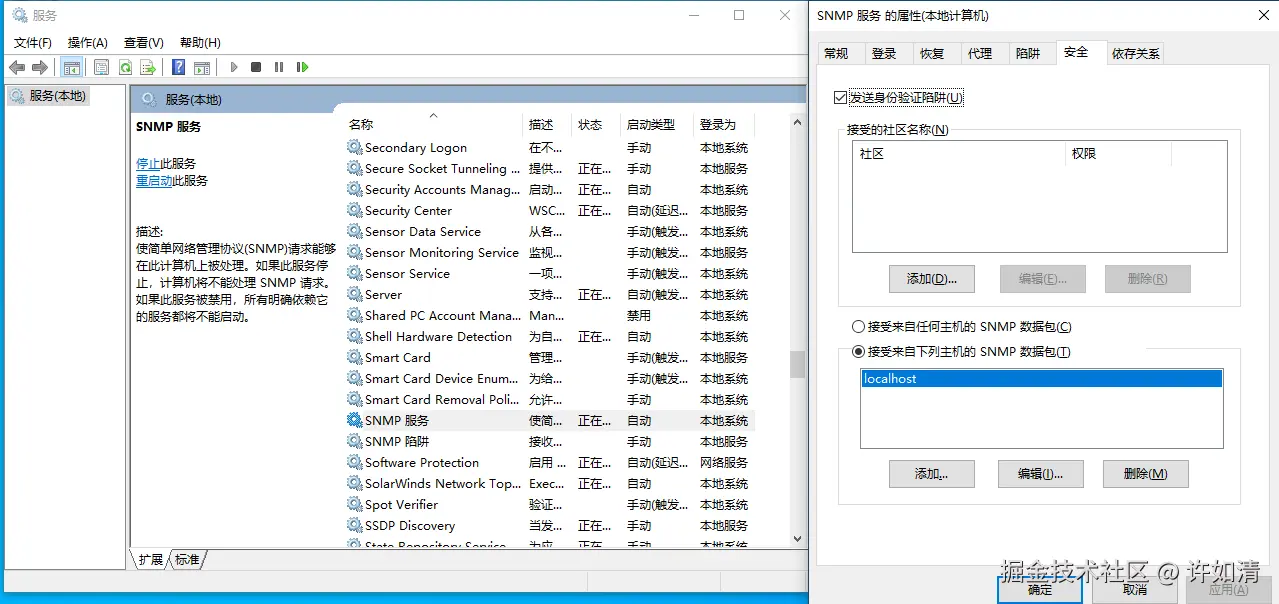Switch to the 标准 view tab
Screen dimensions: 1279x604
click(x=187, y=560)
